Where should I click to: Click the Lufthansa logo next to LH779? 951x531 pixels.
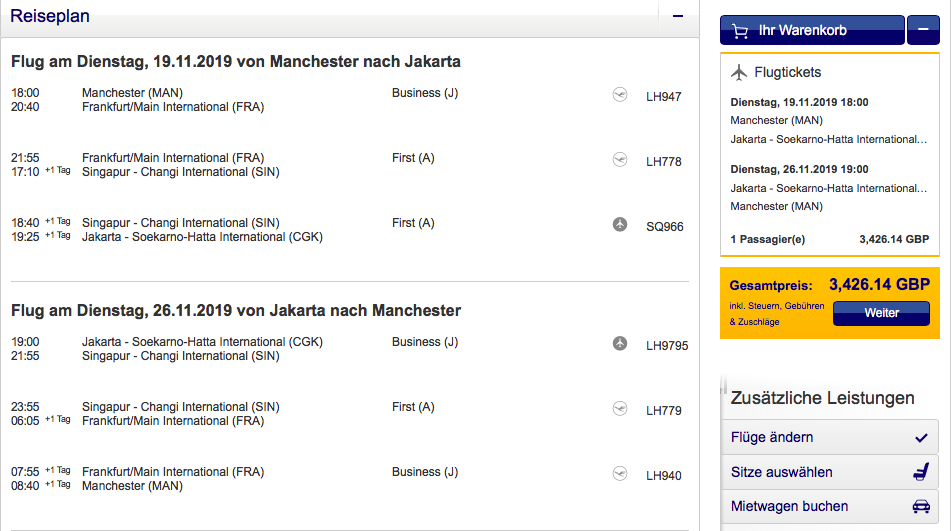pos(620,409)
